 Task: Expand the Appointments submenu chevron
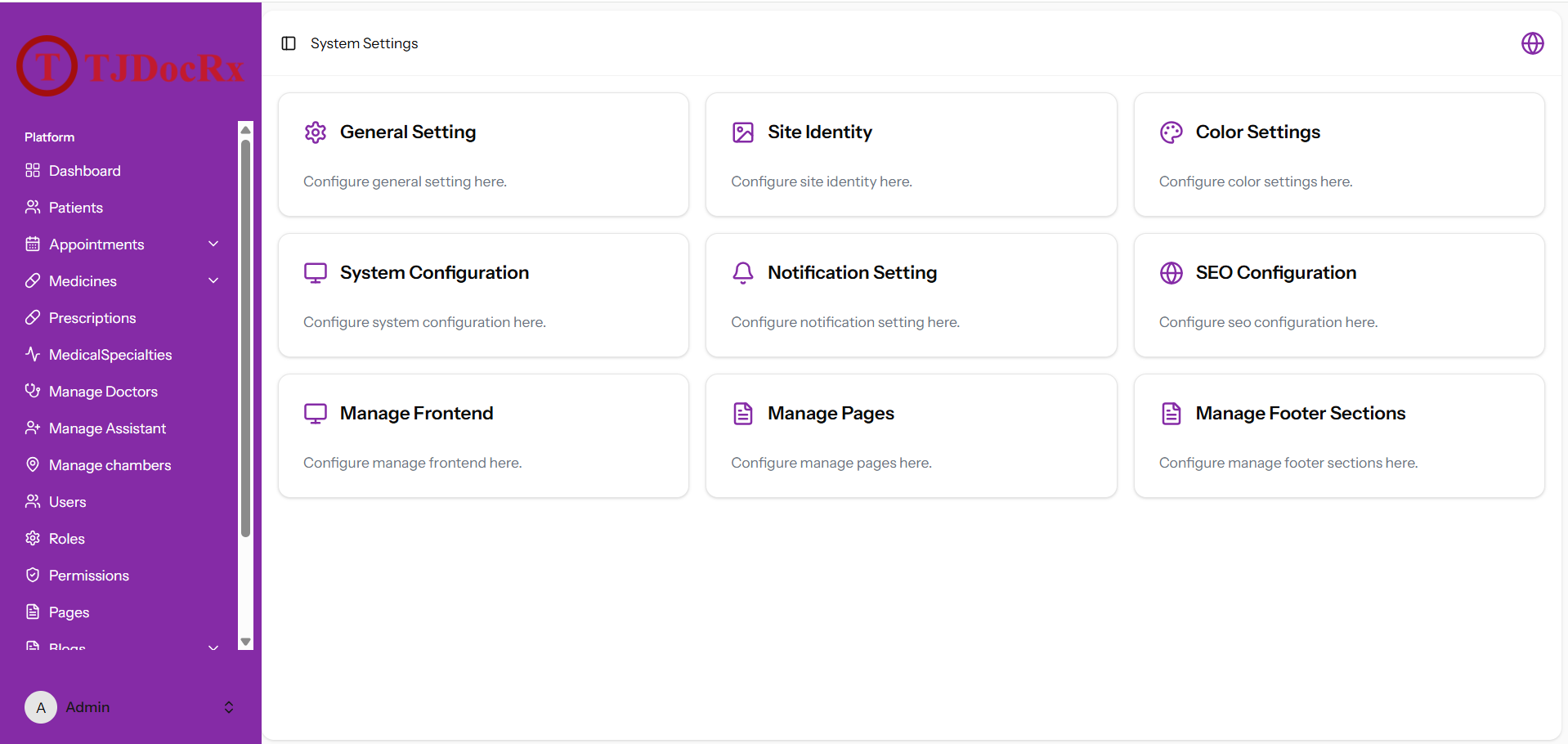(213, 244)
